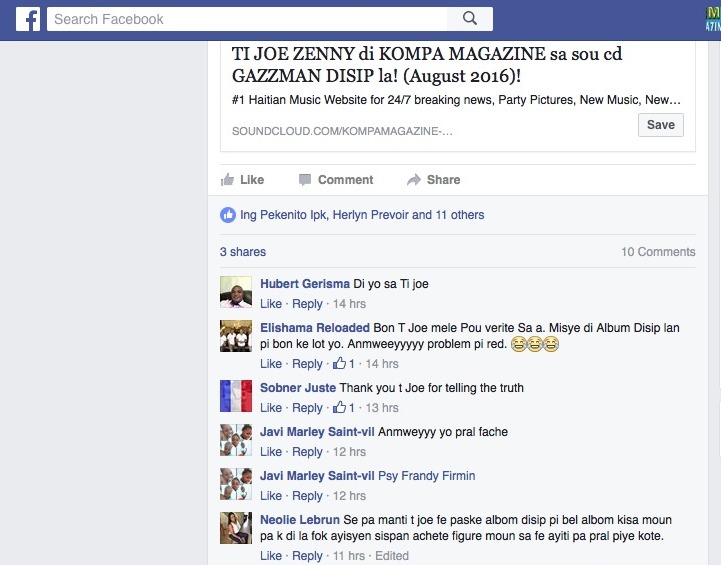
Task: Open Neolie Lebrun's avatar thumbnail
Action: (236, 528)
